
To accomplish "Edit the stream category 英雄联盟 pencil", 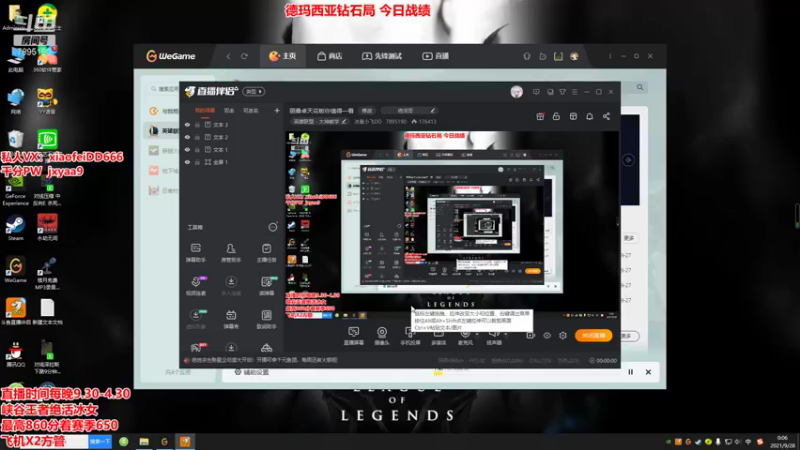I will pyautogui.click(x=344, y=121).
